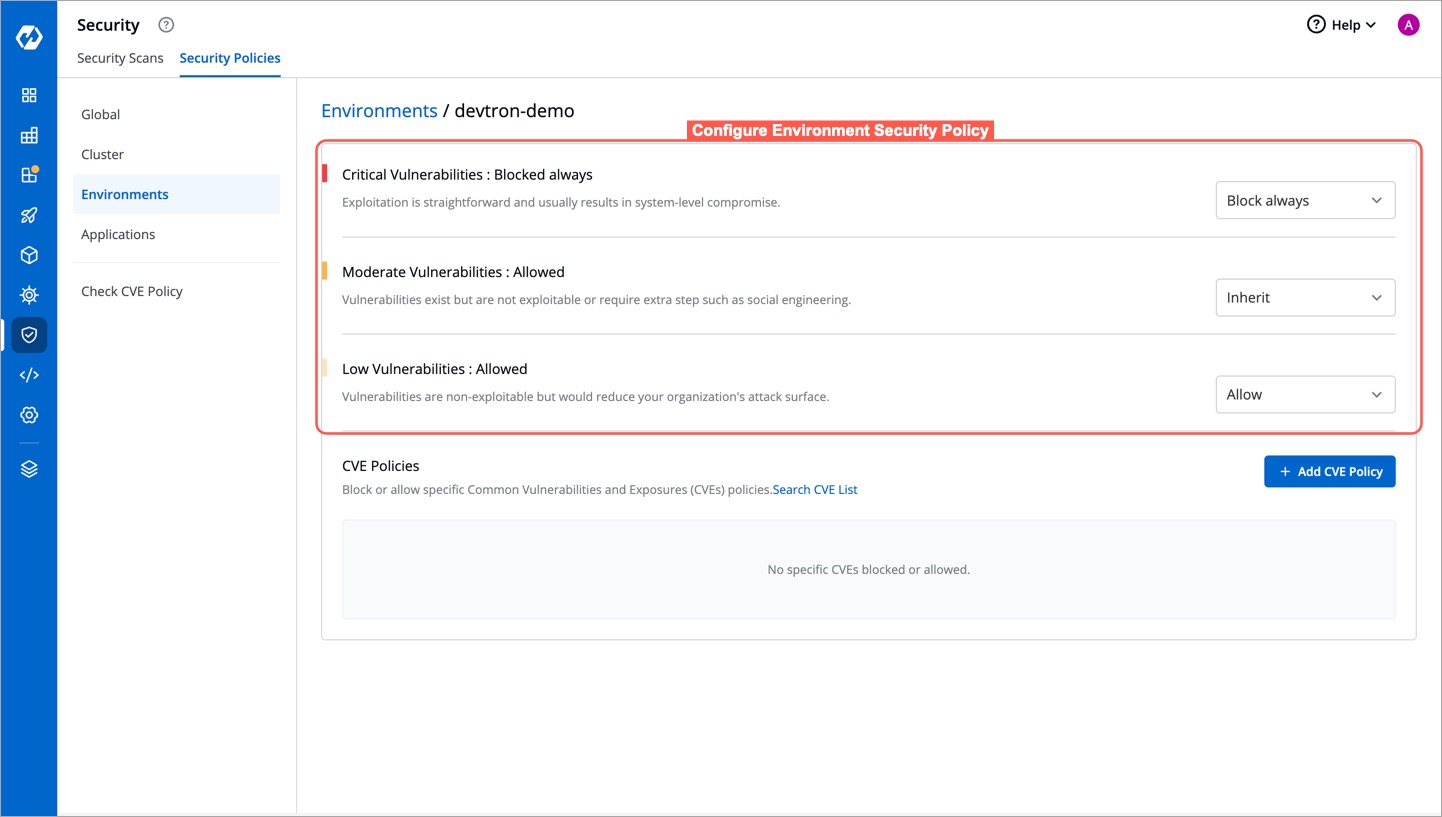Click the Add CVE Policy button
Viewport: 1442px width, 817px height.
[x=1329, y=471]
